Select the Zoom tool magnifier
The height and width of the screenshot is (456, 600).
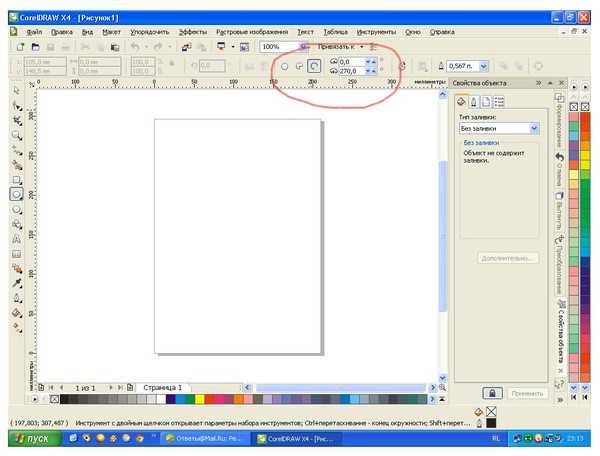(x=16, y=135)
